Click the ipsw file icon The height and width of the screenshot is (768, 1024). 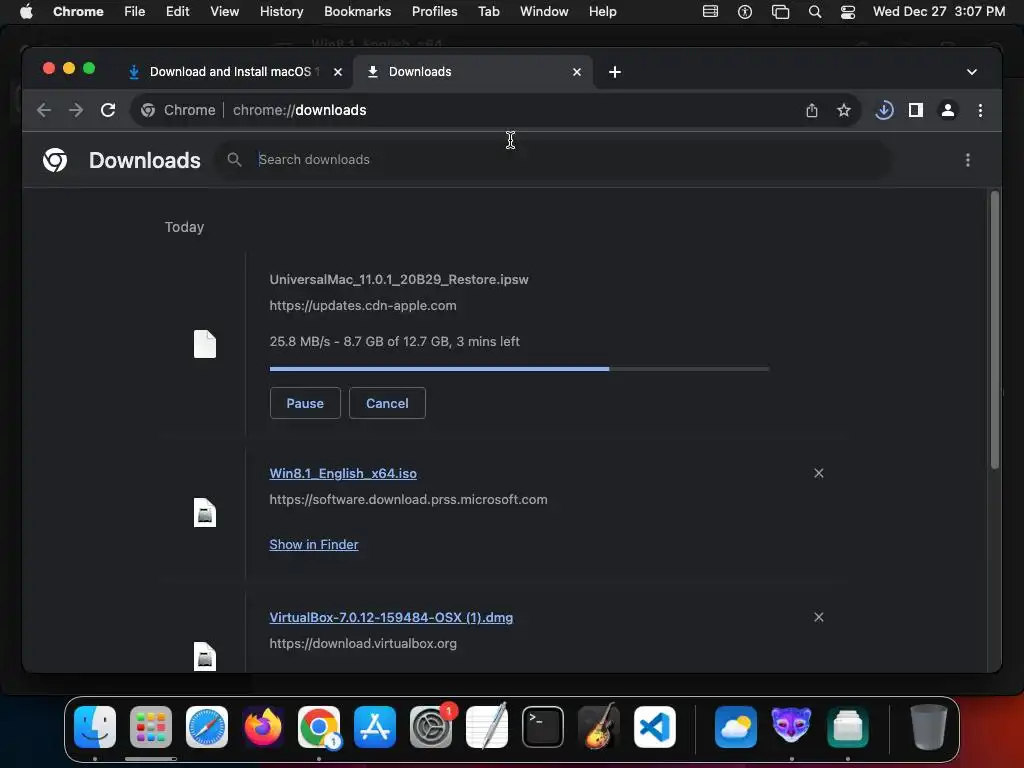click(205, 344)
